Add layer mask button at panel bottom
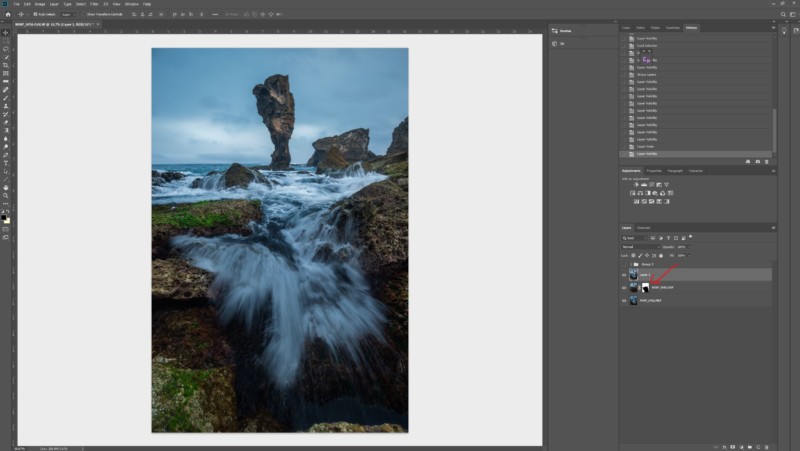 [733, 447]
